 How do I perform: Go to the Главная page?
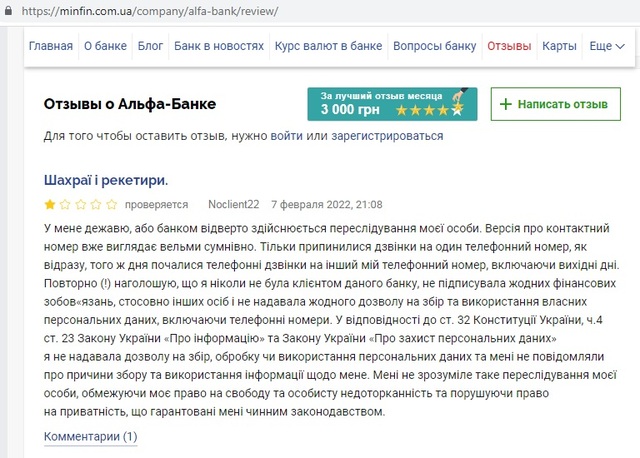point(51,46)
